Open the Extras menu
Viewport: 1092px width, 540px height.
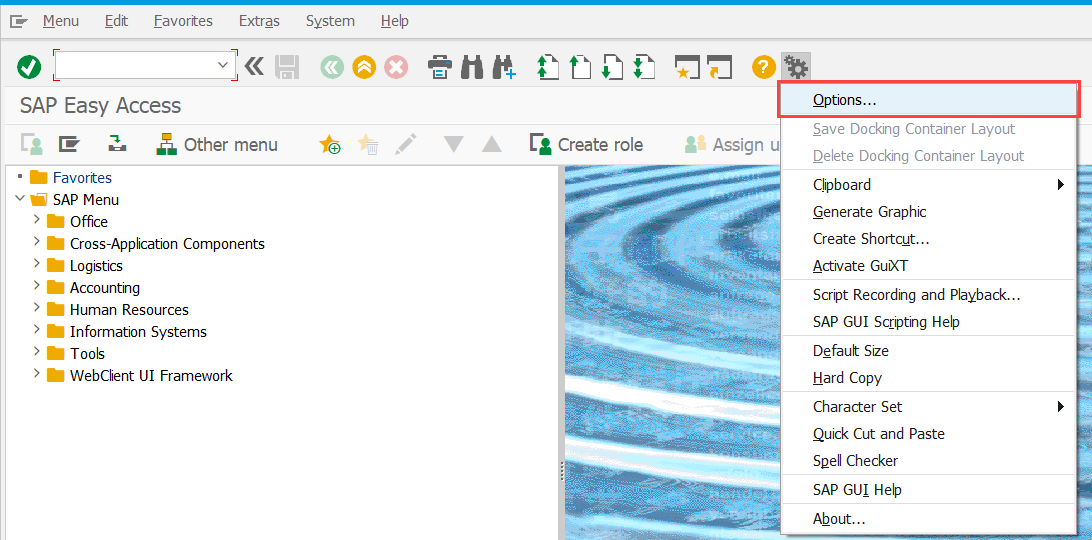259,21
